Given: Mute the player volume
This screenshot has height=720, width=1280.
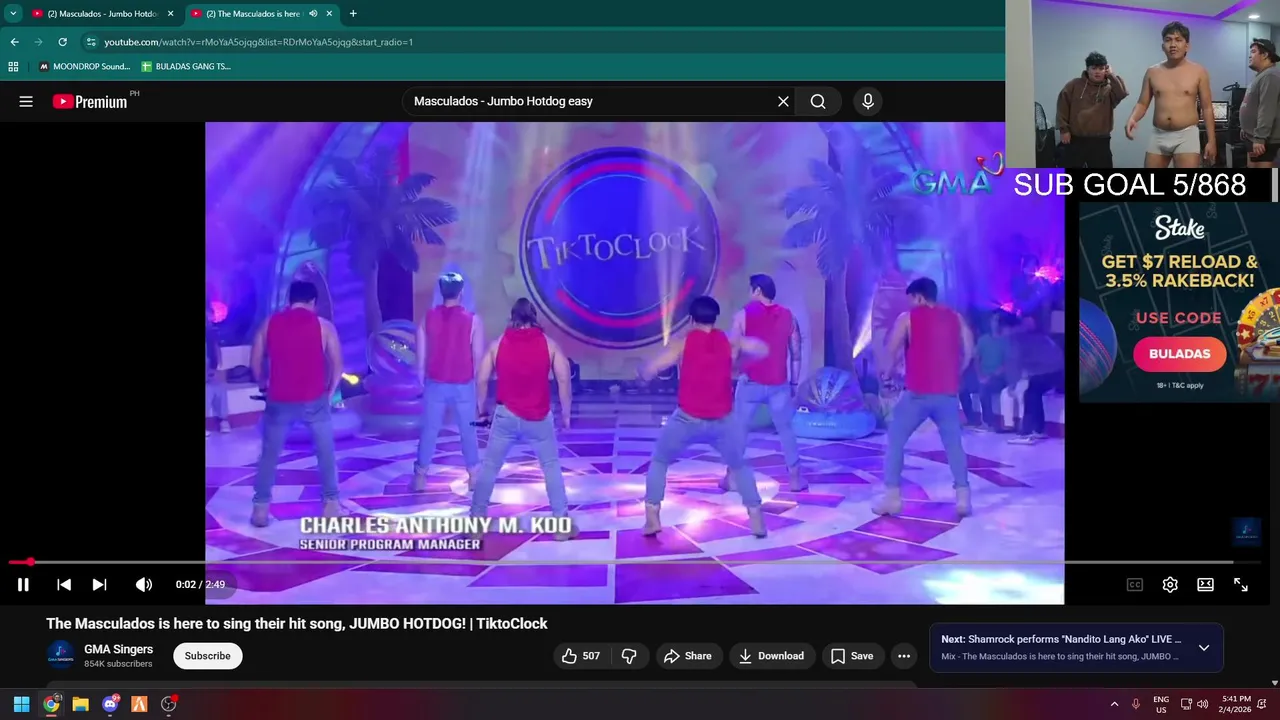Looking at the screenshot, I should [x=144, y=584].
